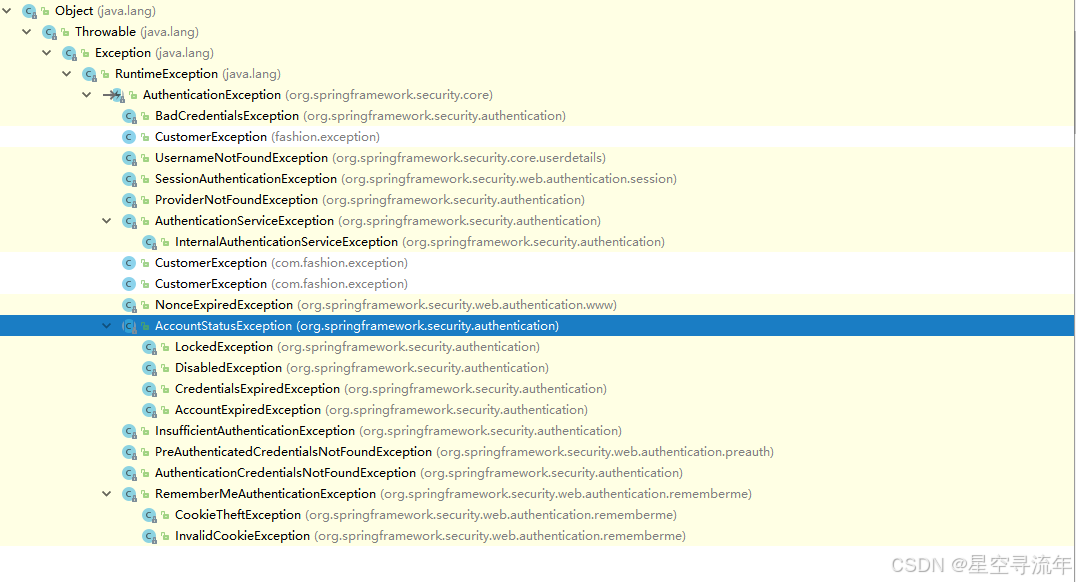Click the class icon beside Exception (java.lang)

point(69,53)
